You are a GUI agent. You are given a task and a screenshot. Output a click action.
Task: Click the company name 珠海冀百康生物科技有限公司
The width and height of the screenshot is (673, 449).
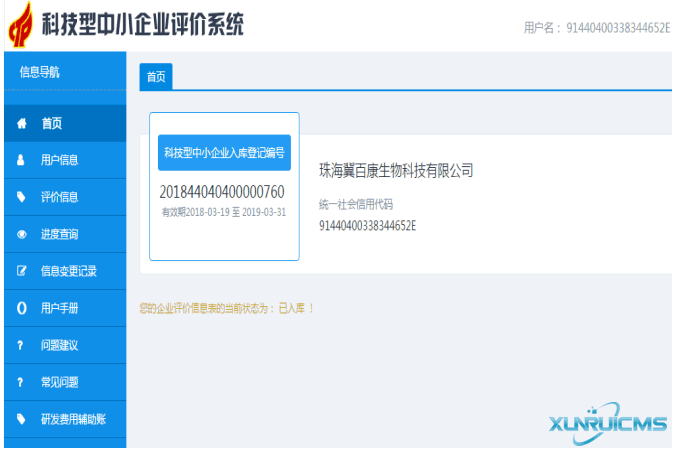(395, 171)
